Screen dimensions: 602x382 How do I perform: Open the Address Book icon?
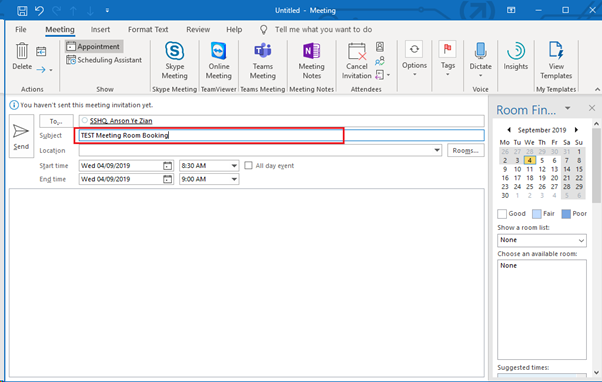[x=380, y=47]
